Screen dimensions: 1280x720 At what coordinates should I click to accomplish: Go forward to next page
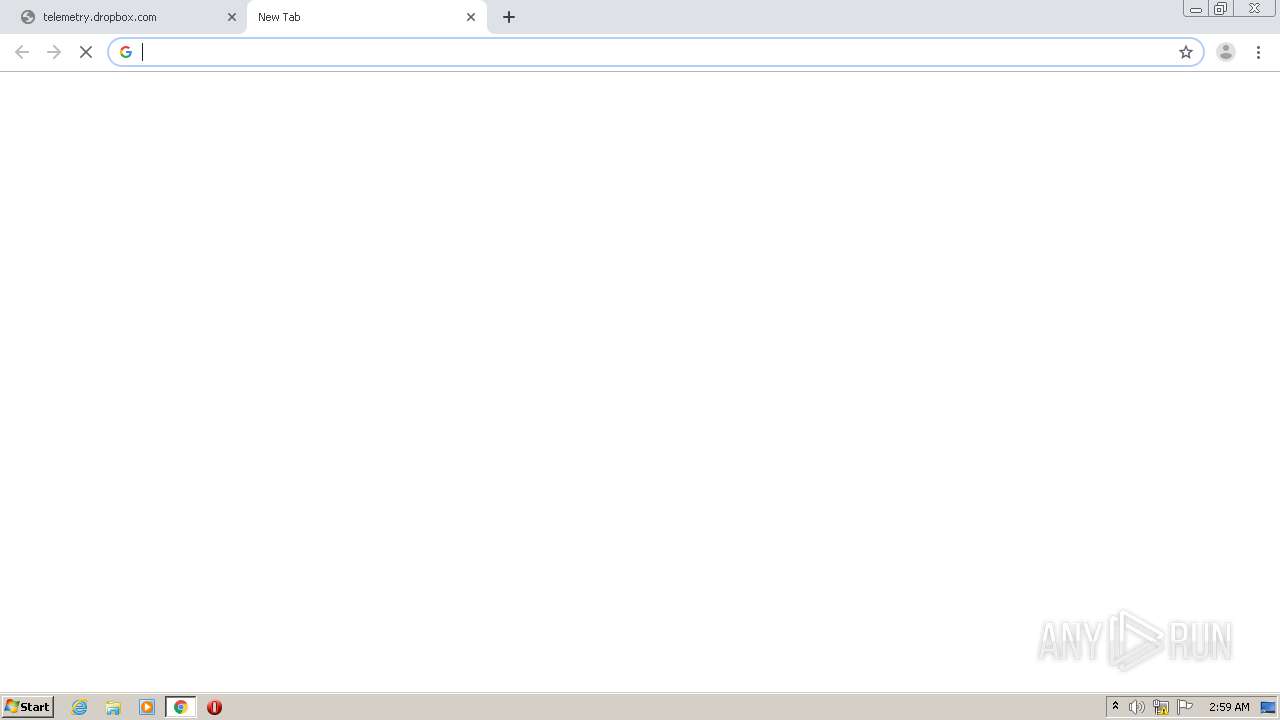click(54, 52)
